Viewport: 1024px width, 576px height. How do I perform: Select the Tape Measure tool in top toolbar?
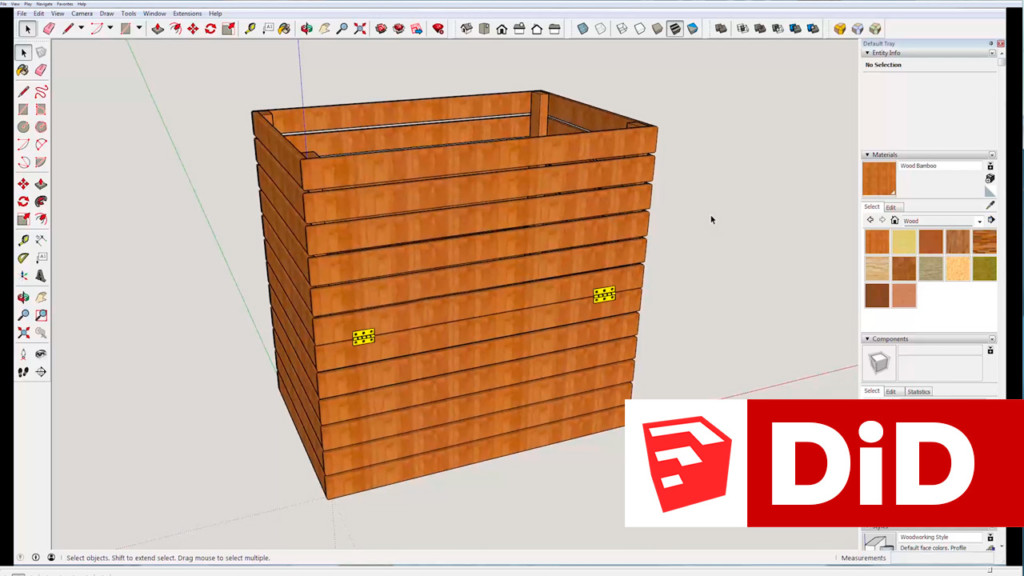pos(250,29)
